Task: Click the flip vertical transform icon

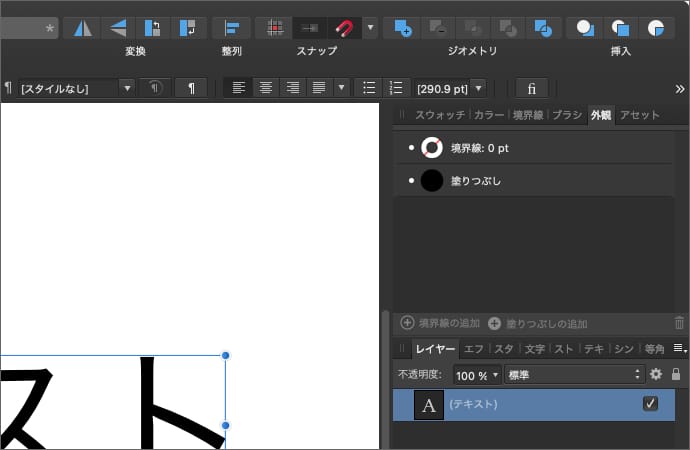Action: point(118,27)
